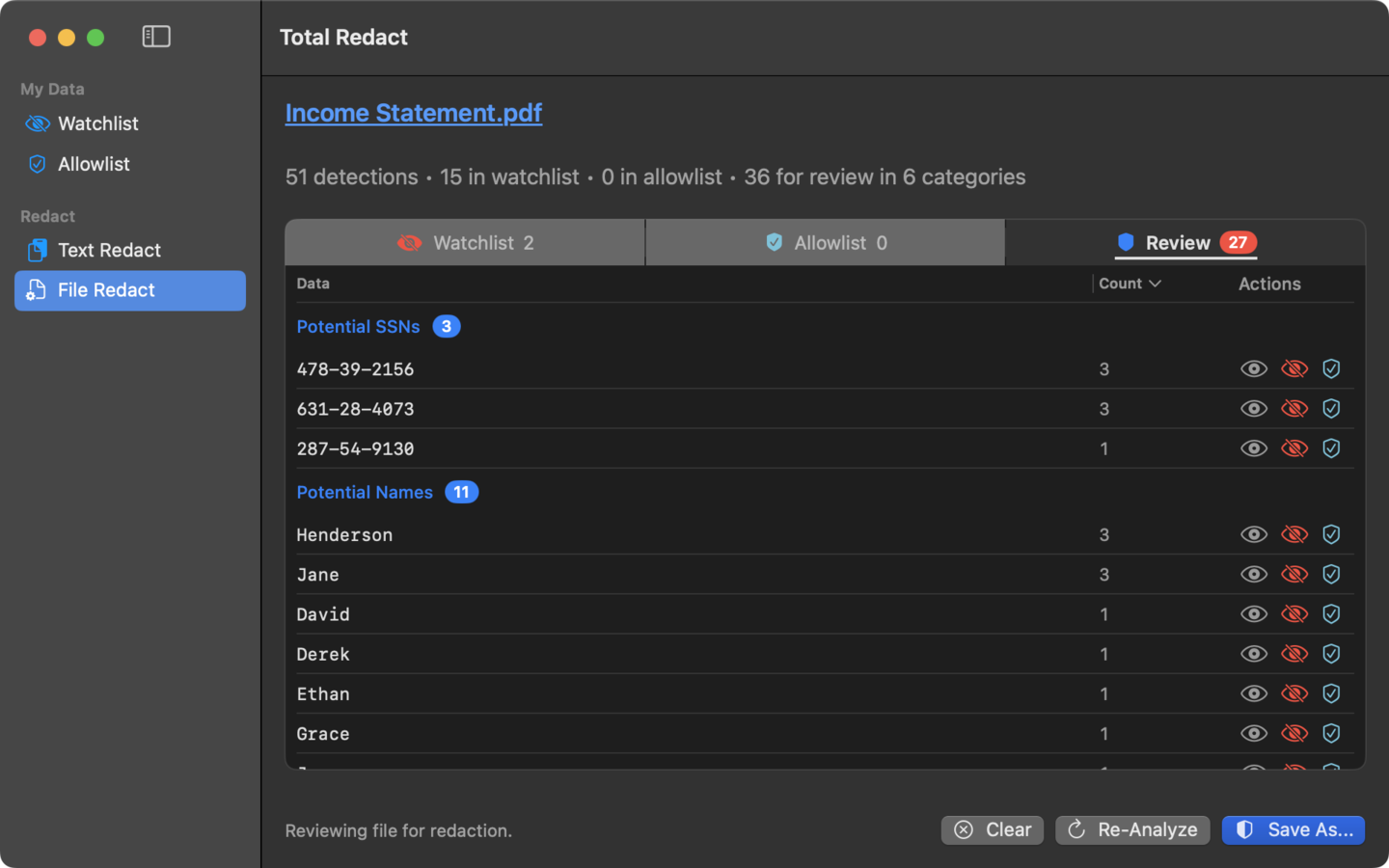Redact Ethan via red crossed-eye icon

[x=1294, y=693]
